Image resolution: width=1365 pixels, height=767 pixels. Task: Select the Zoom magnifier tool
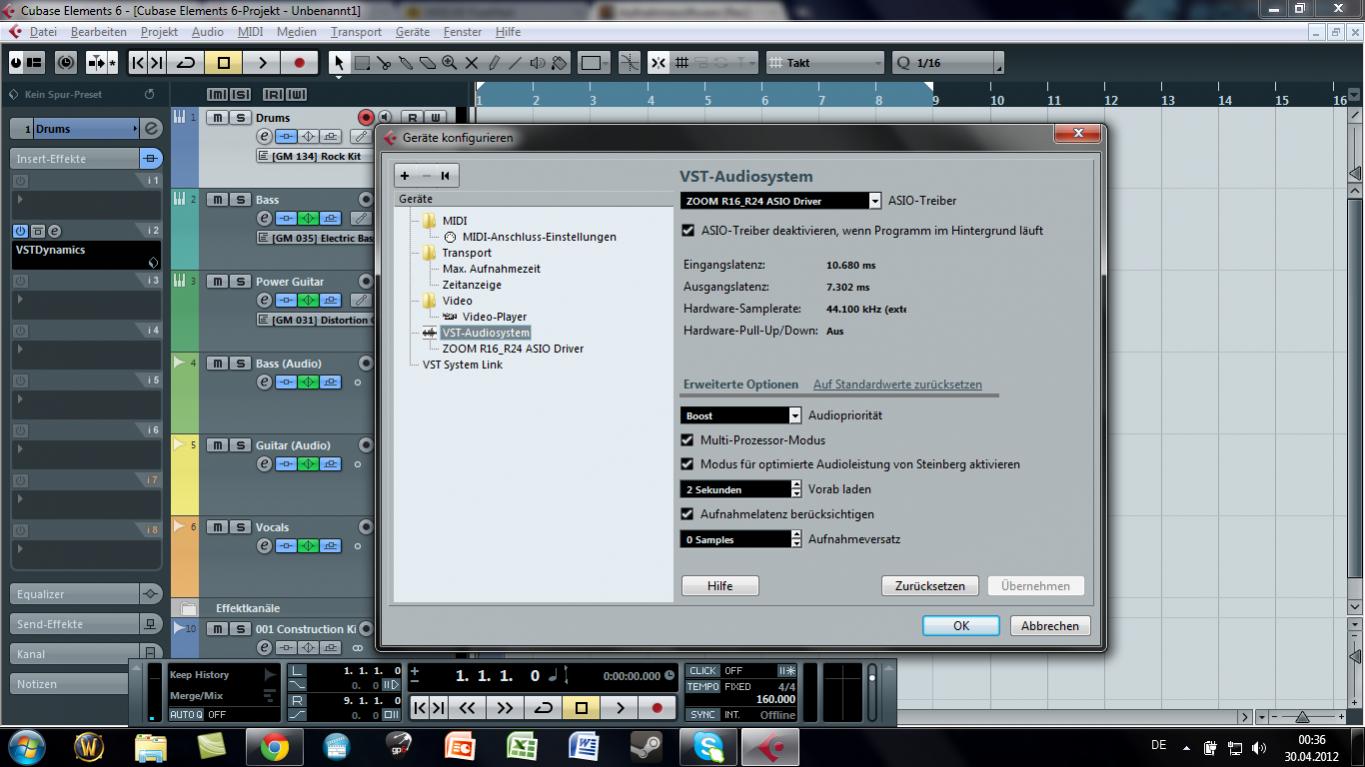coord(450,63)
